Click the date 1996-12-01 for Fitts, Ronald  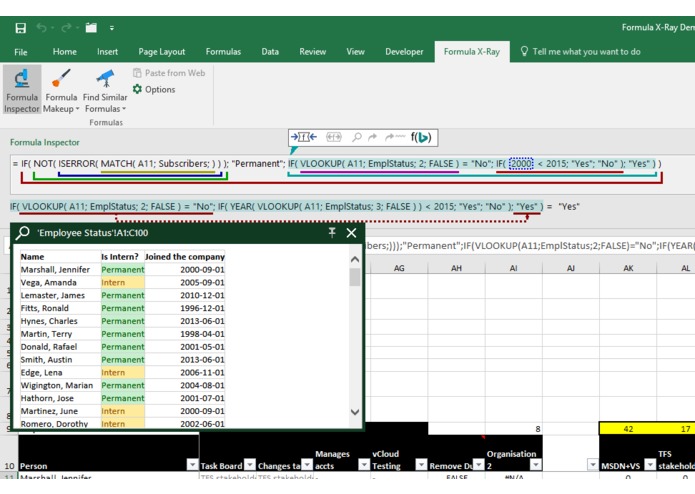(202, 308)
